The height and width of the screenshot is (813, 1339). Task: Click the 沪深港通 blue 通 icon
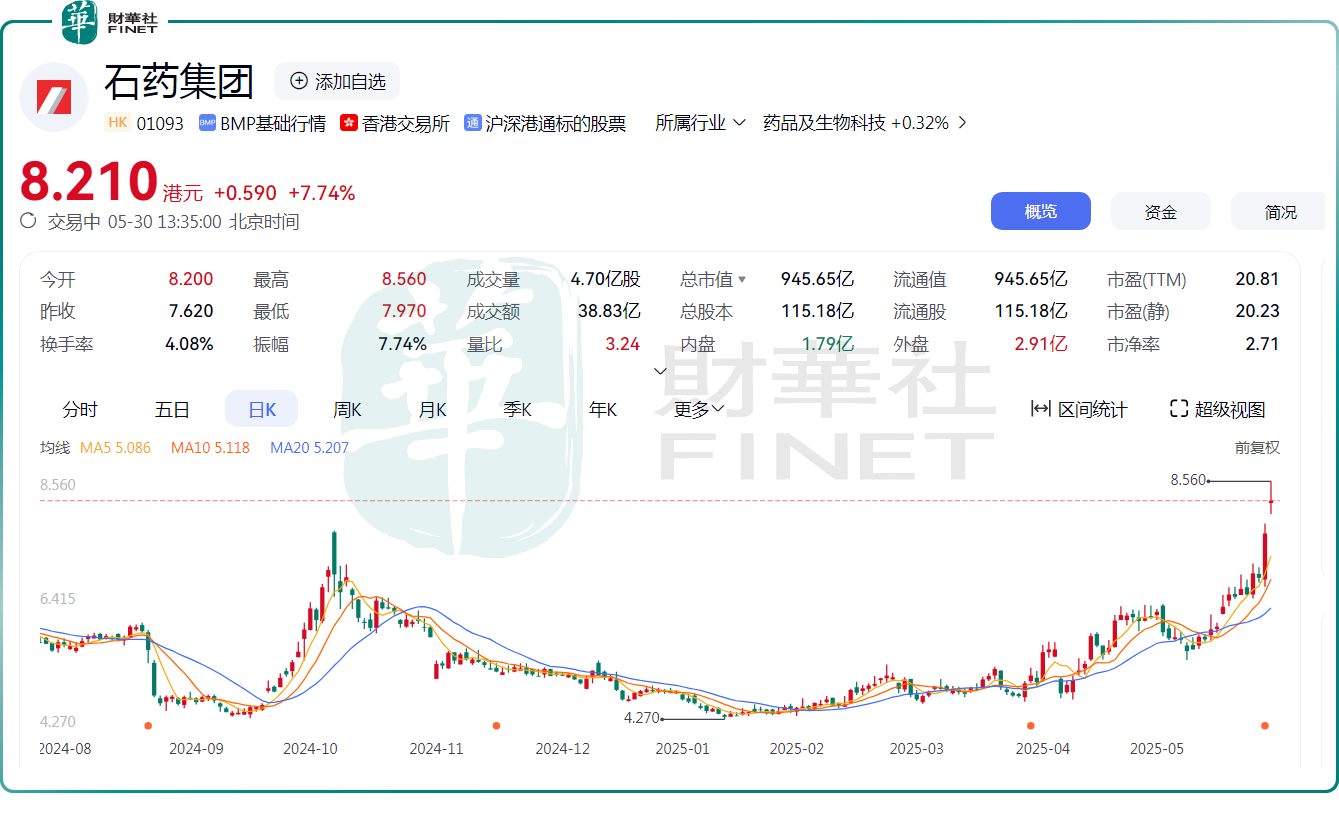pyautogui.click(x=473, y=123)
